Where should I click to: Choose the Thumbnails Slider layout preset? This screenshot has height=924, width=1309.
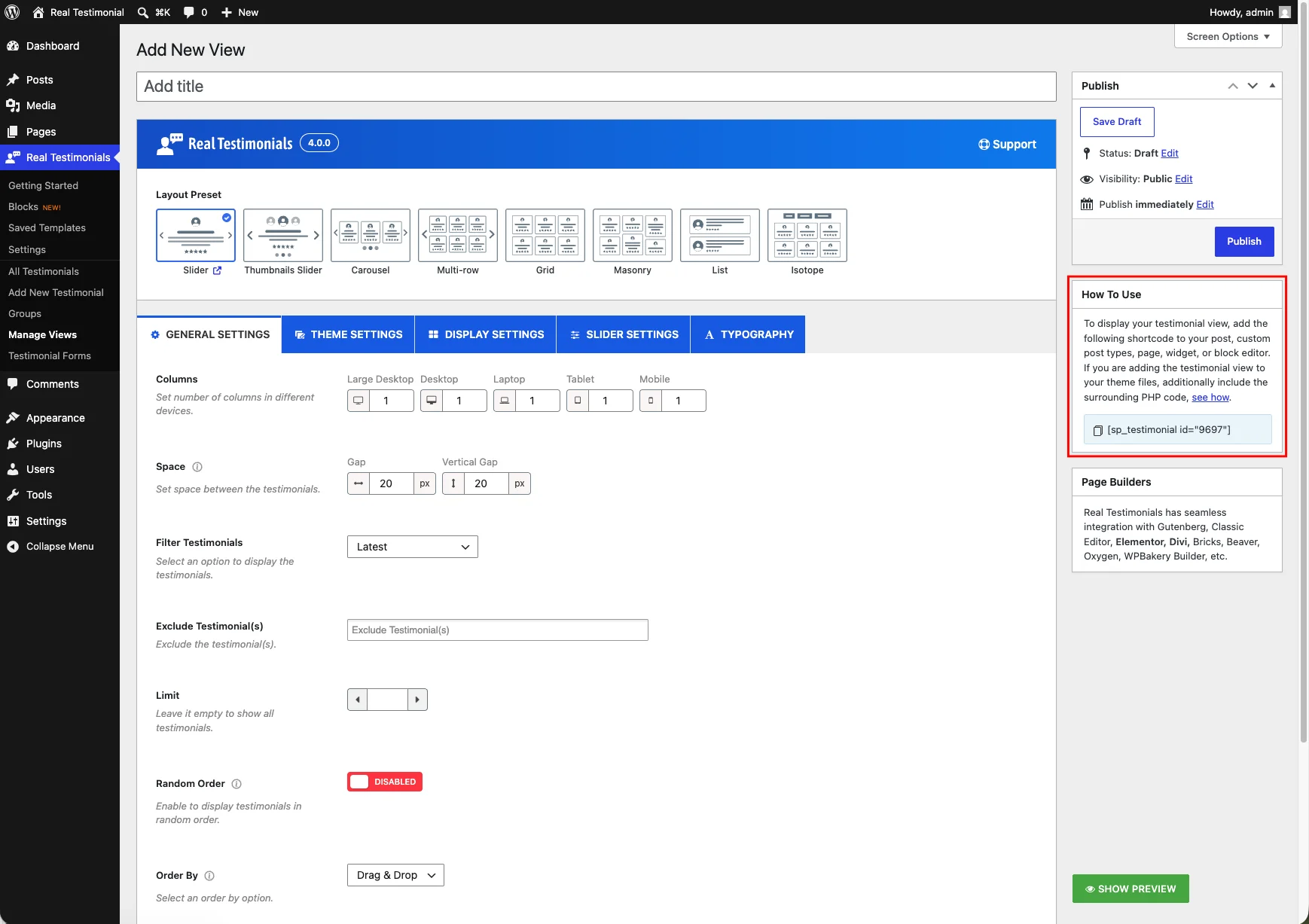[283, 235]
